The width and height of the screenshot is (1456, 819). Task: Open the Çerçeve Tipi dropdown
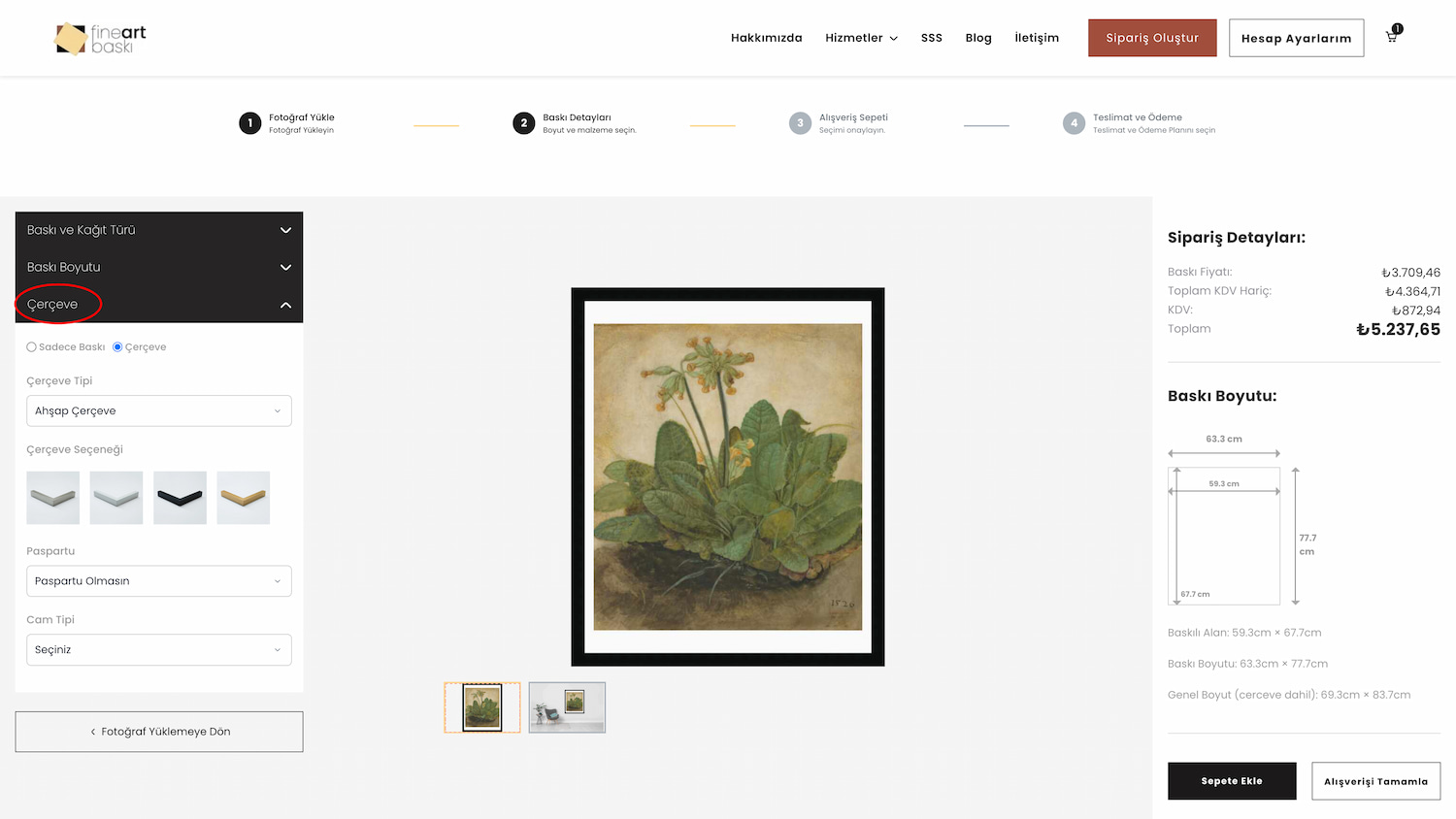[x=159, y=410]
